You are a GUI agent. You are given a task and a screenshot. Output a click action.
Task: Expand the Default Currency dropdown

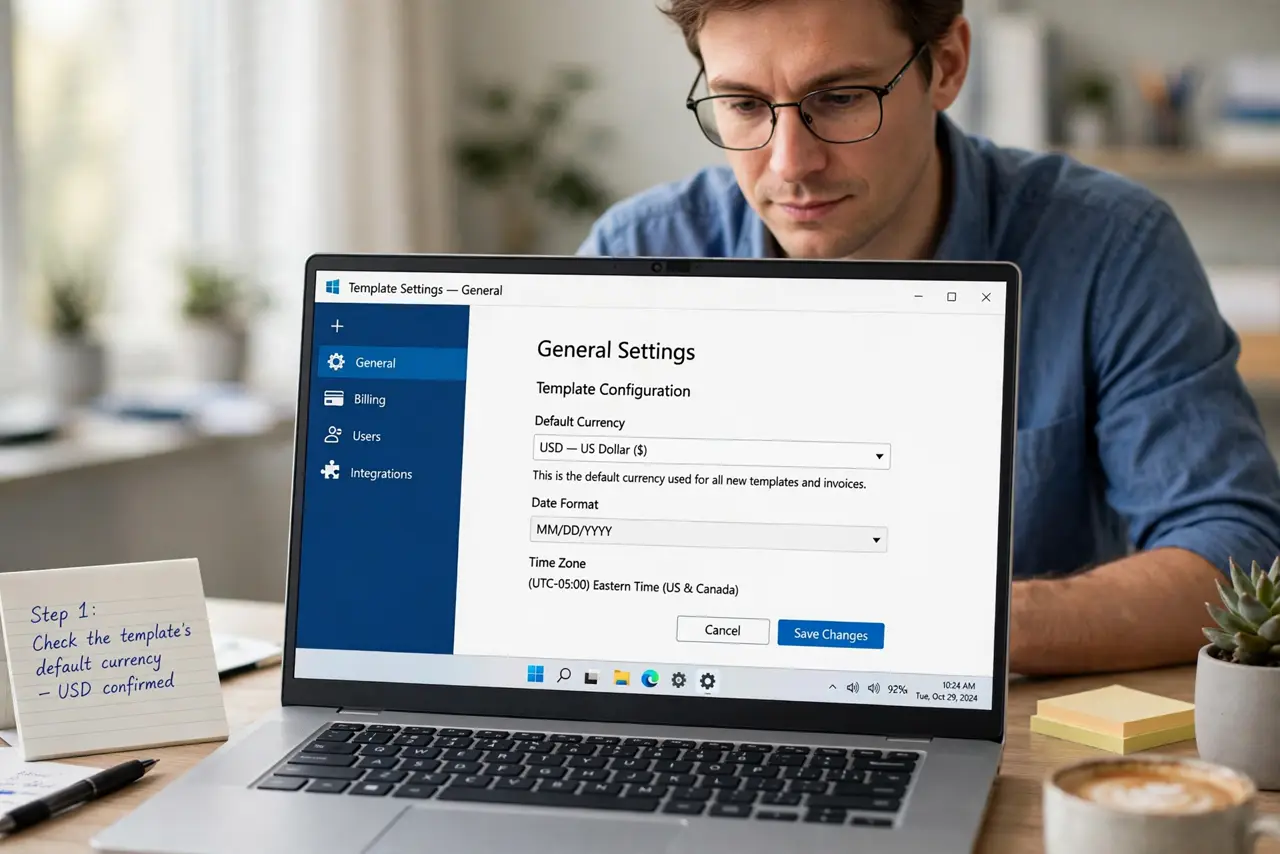click(712, 452)
